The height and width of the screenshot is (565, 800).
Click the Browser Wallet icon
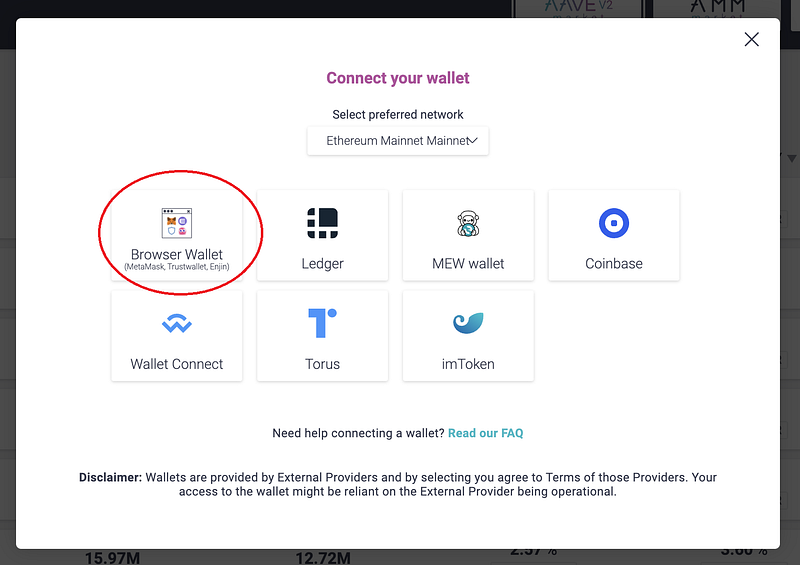(x=176, y=222)
